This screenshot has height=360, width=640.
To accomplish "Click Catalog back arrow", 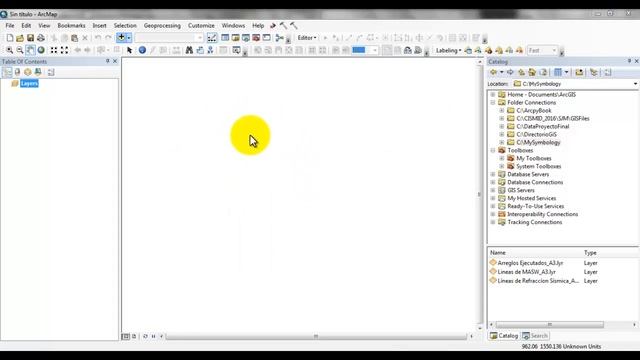I will click(494, 72).
